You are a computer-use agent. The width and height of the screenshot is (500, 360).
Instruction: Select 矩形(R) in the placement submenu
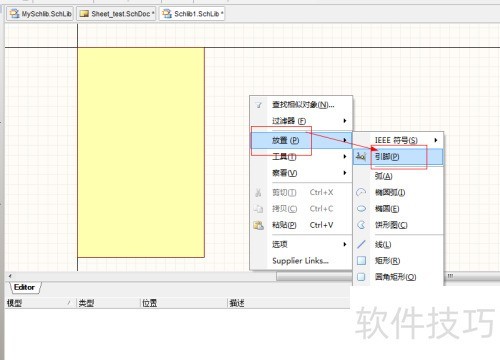click(x=398, y=261)
